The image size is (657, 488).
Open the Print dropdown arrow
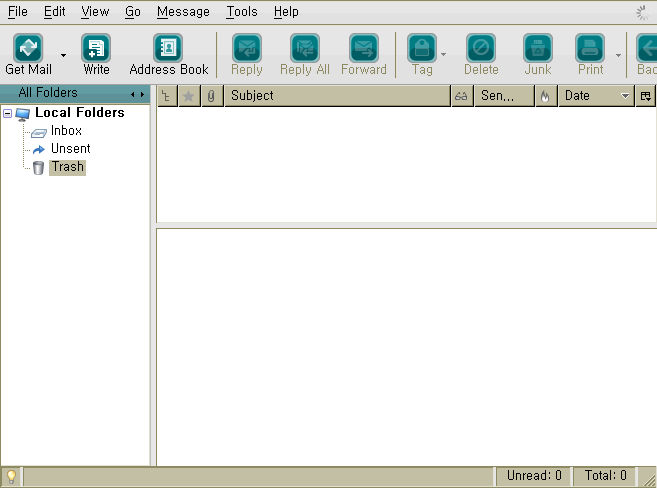618,55
